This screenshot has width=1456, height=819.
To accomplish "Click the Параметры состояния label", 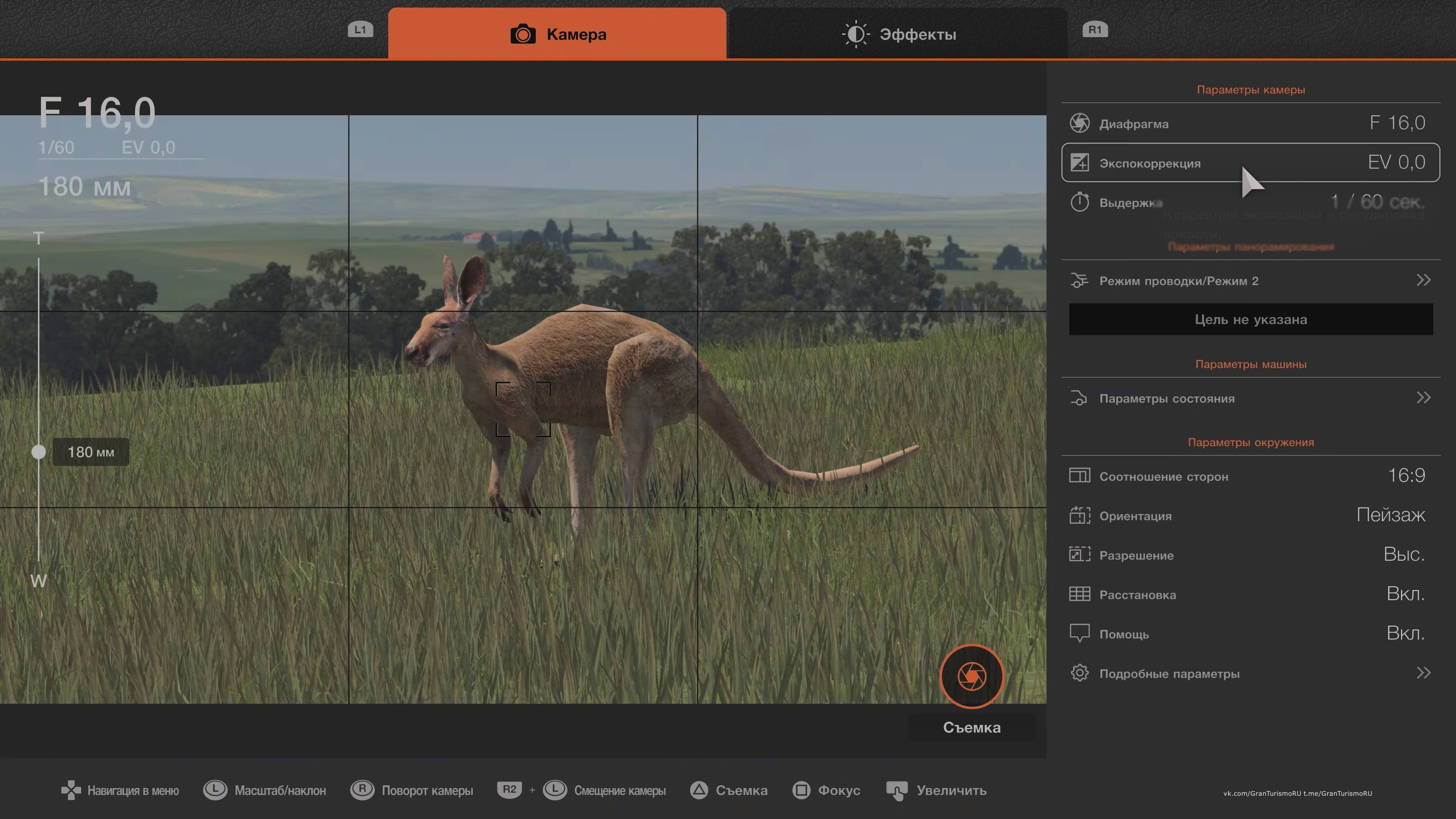I will click(x=1167, y=399).
